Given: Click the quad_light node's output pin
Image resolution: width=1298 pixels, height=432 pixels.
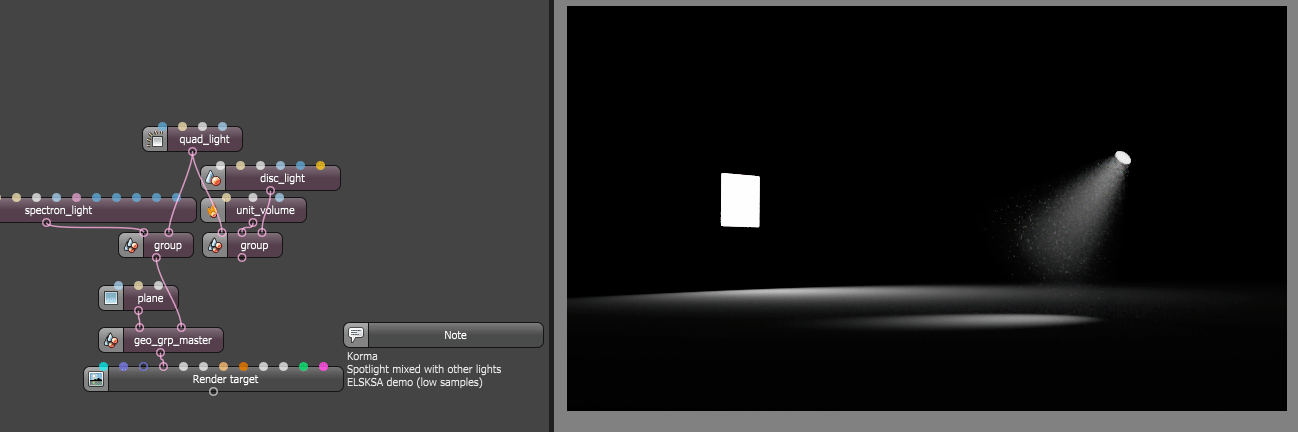Looking at the screenshot, I should pyautogui.click(x=192, y=152).
